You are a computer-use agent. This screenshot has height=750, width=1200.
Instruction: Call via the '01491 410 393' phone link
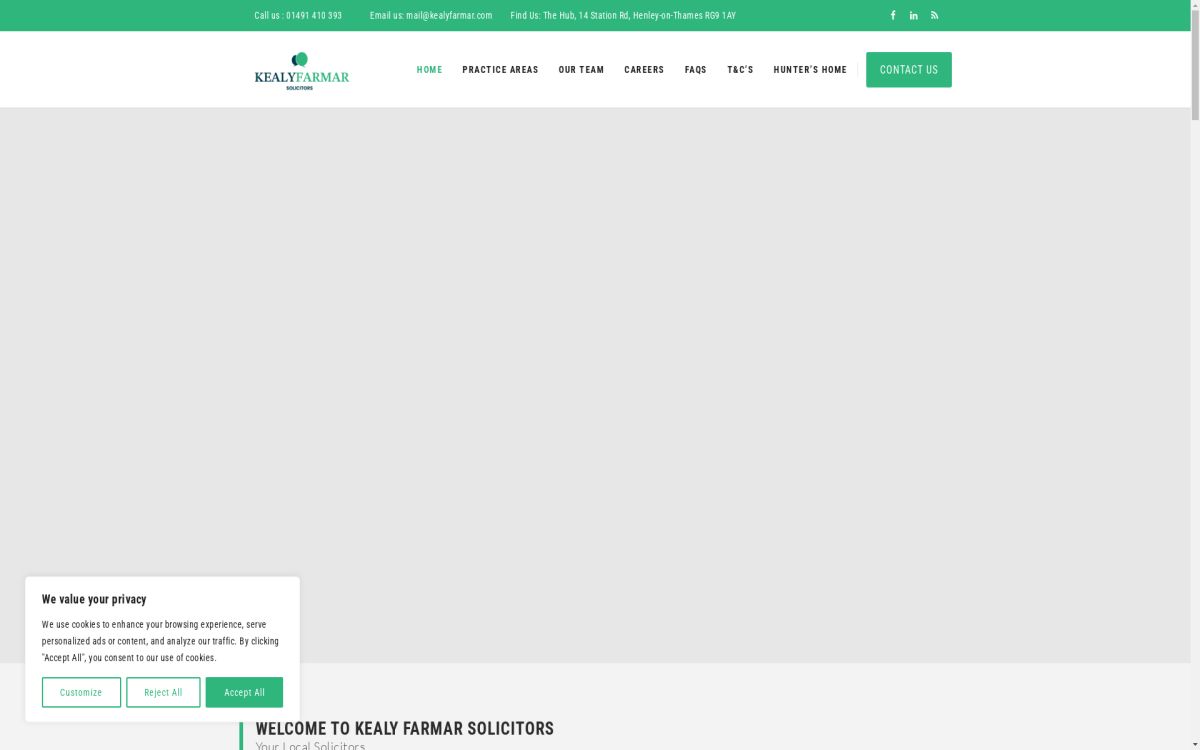click(x=313, y=15)
